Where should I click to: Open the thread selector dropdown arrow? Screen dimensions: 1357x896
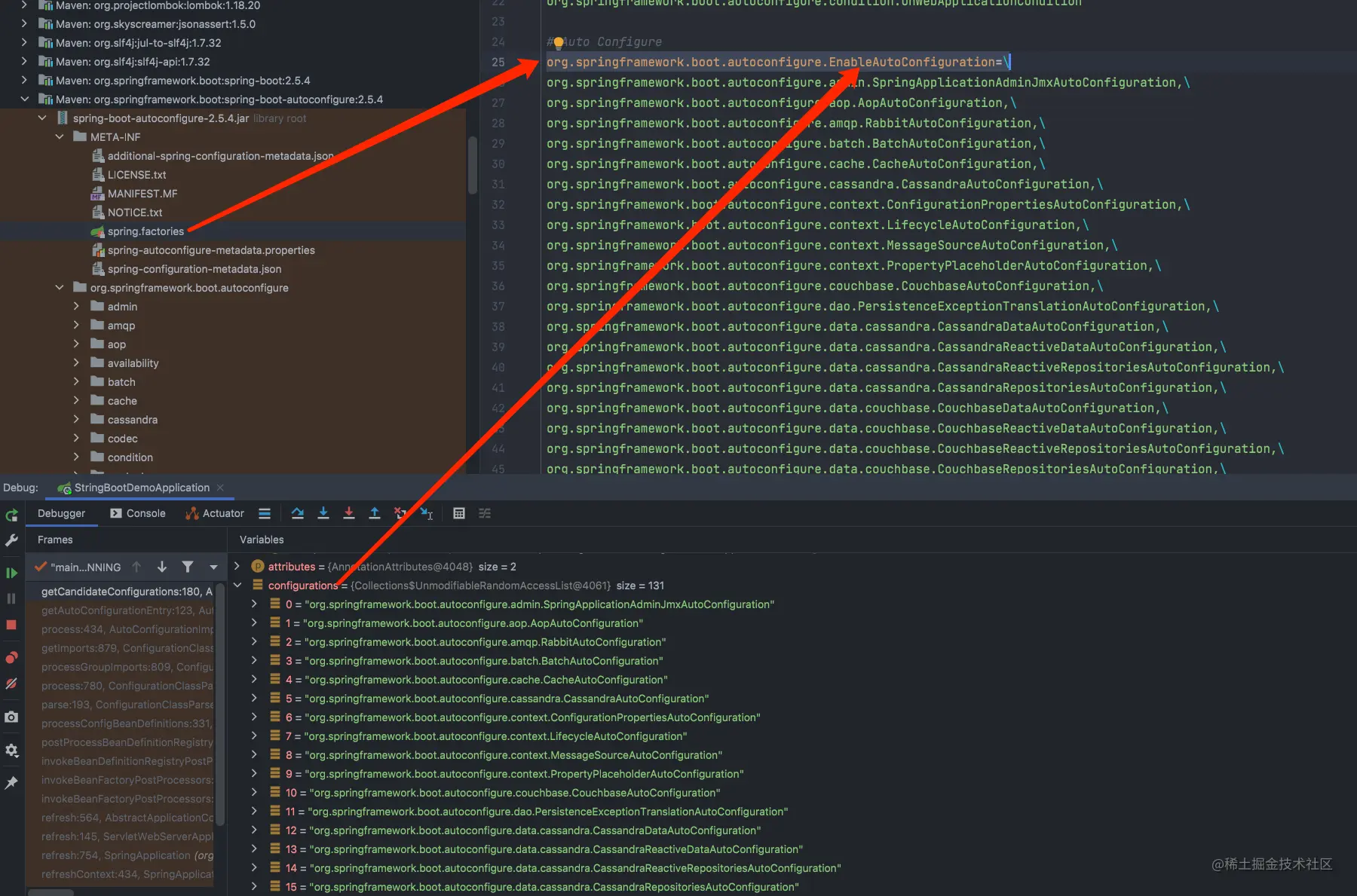click(213, 567)
